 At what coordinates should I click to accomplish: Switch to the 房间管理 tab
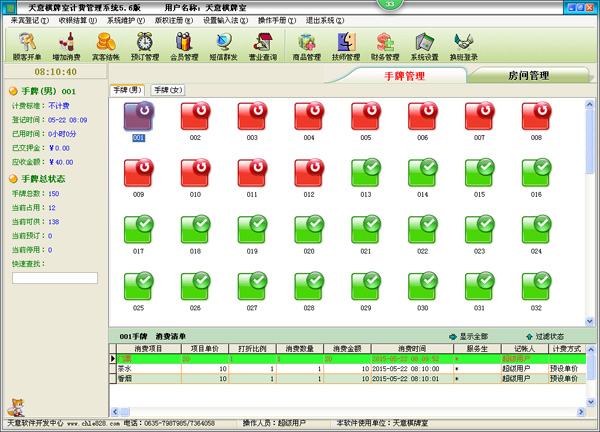coord(528,76)
